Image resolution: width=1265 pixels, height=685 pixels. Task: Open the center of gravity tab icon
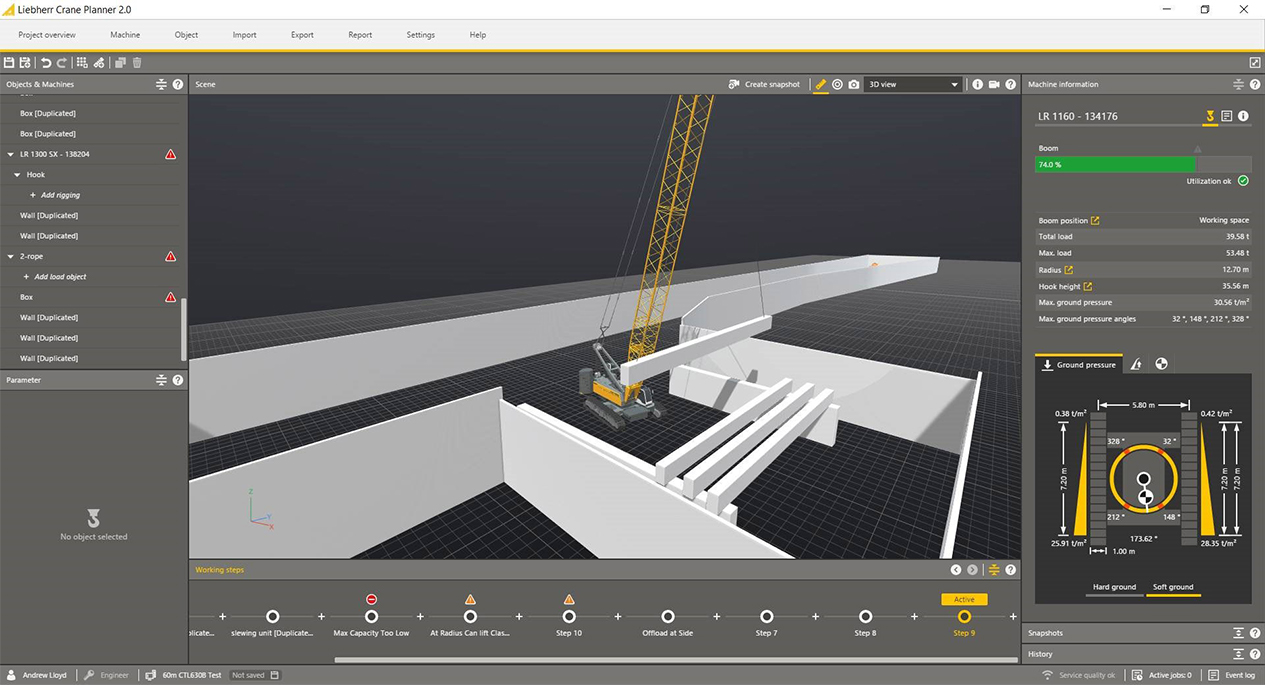click(1161, 365)
